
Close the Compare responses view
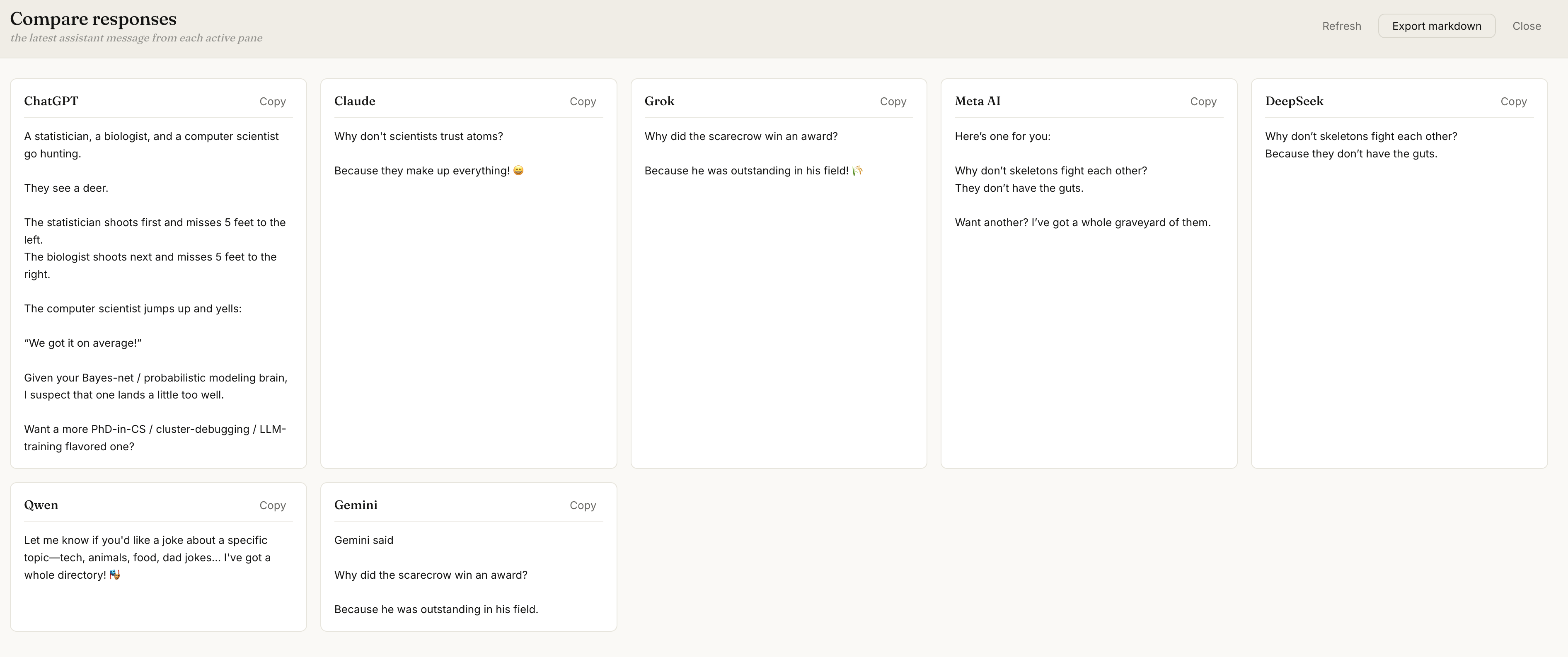(1527, 26)
